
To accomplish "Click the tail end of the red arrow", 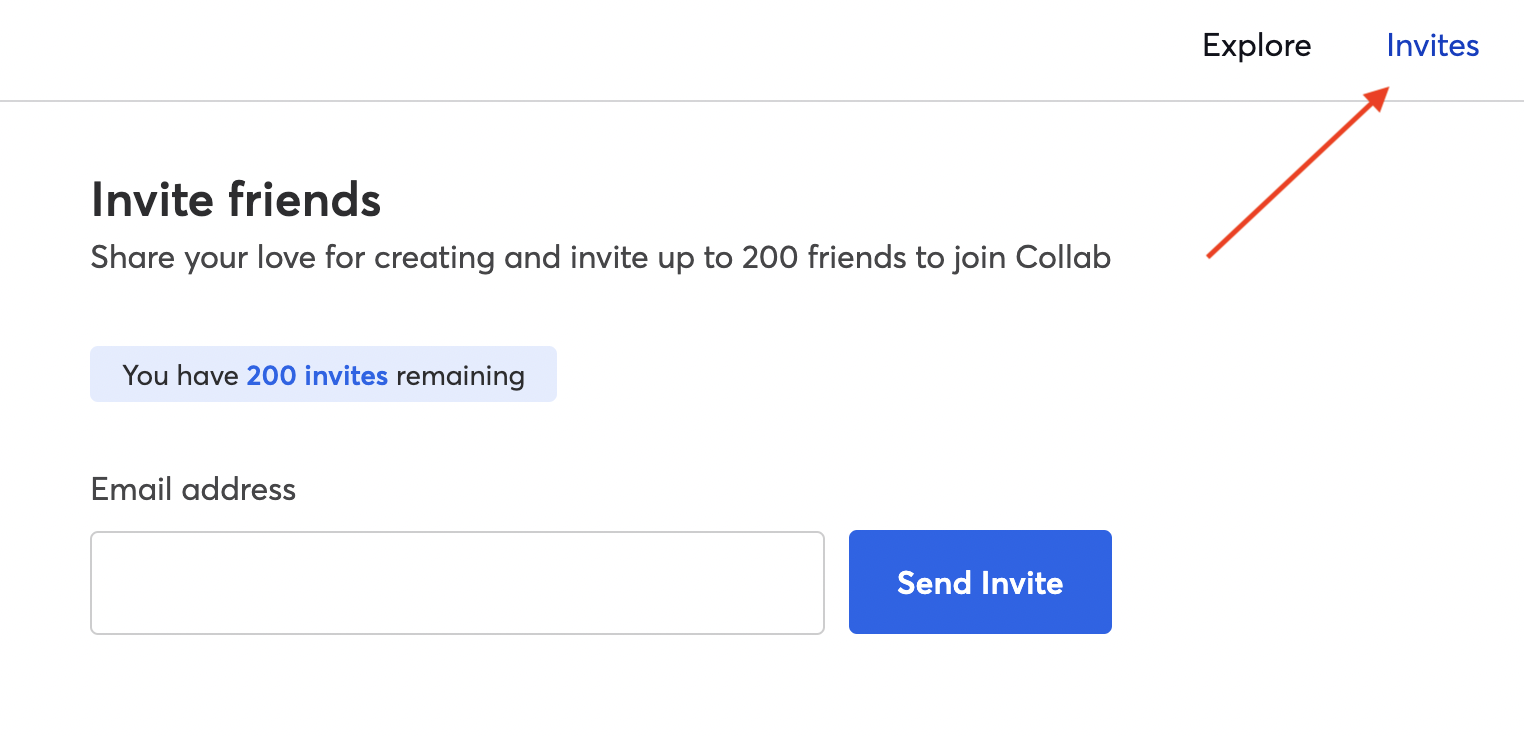I will coord(1212,253).
